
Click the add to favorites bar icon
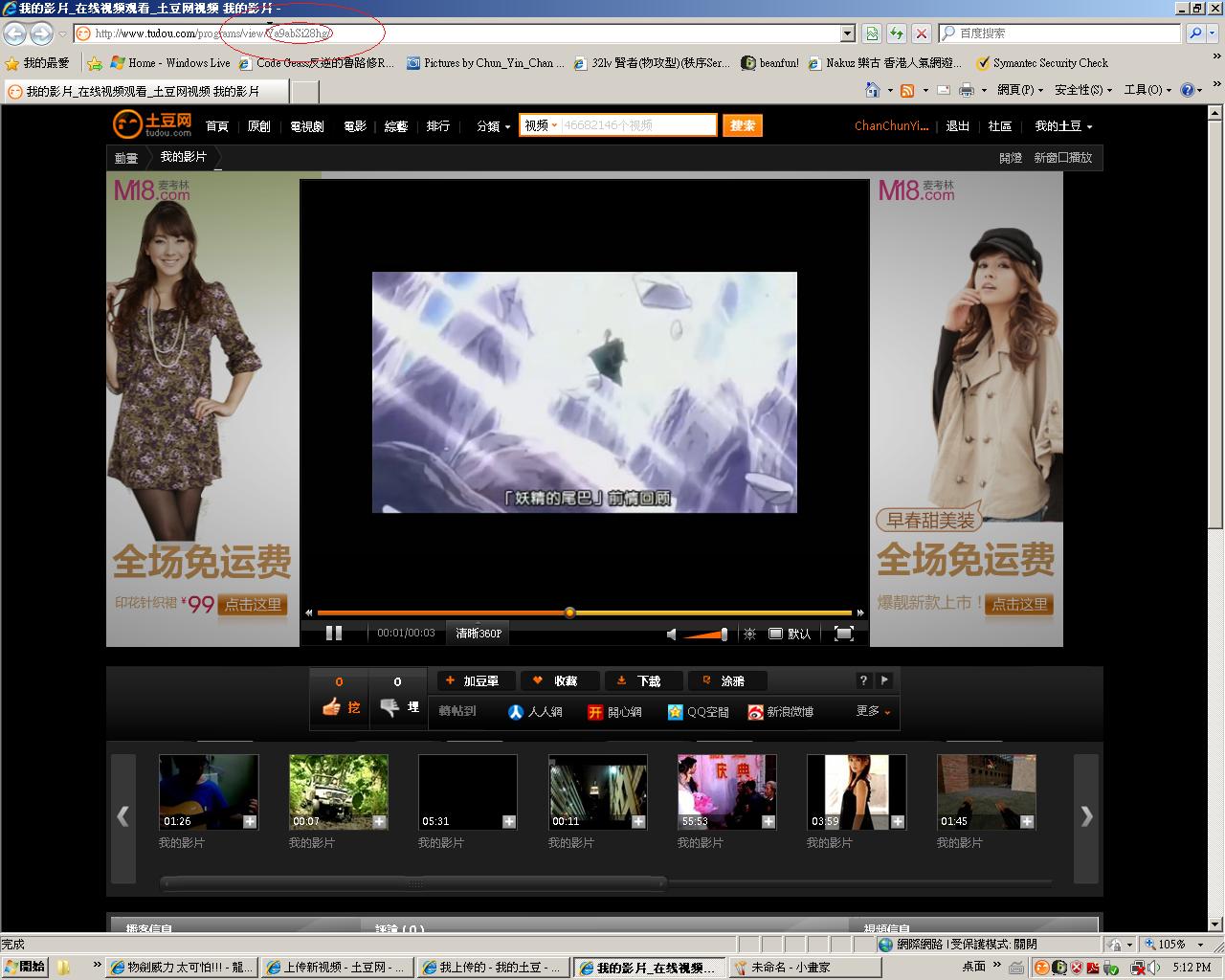click(x=95, y=63)
